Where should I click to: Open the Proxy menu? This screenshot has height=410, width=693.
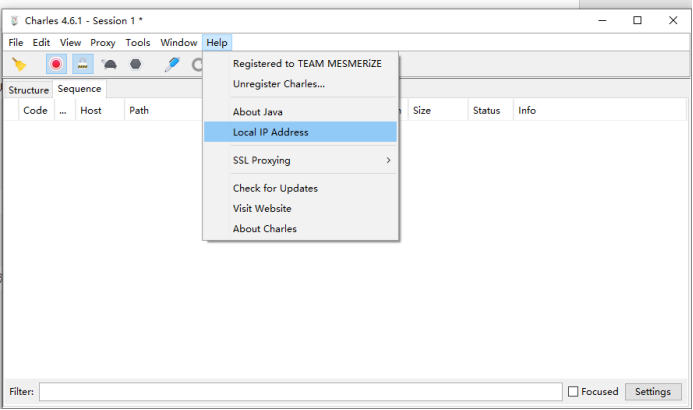tap(103, 43)
